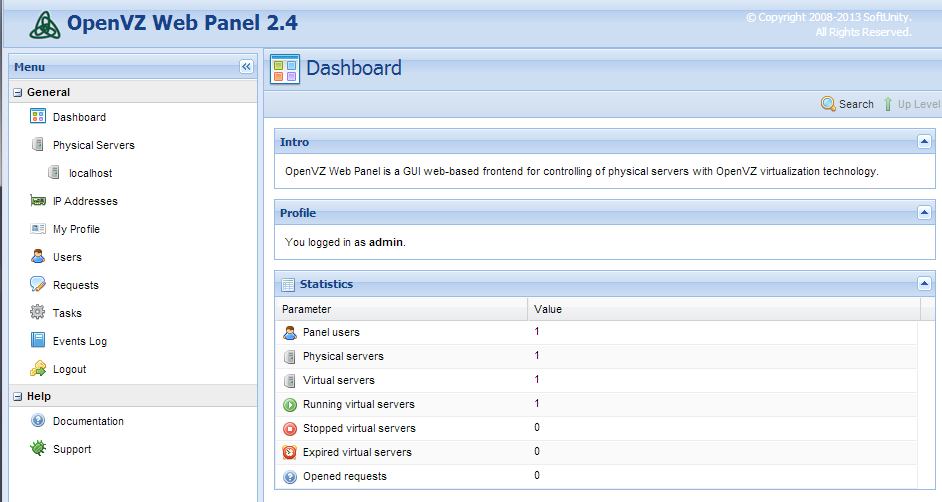The width and height of the screenshot is (942, 502).
Task: Click the Events Log book icon
Action: 38,340
